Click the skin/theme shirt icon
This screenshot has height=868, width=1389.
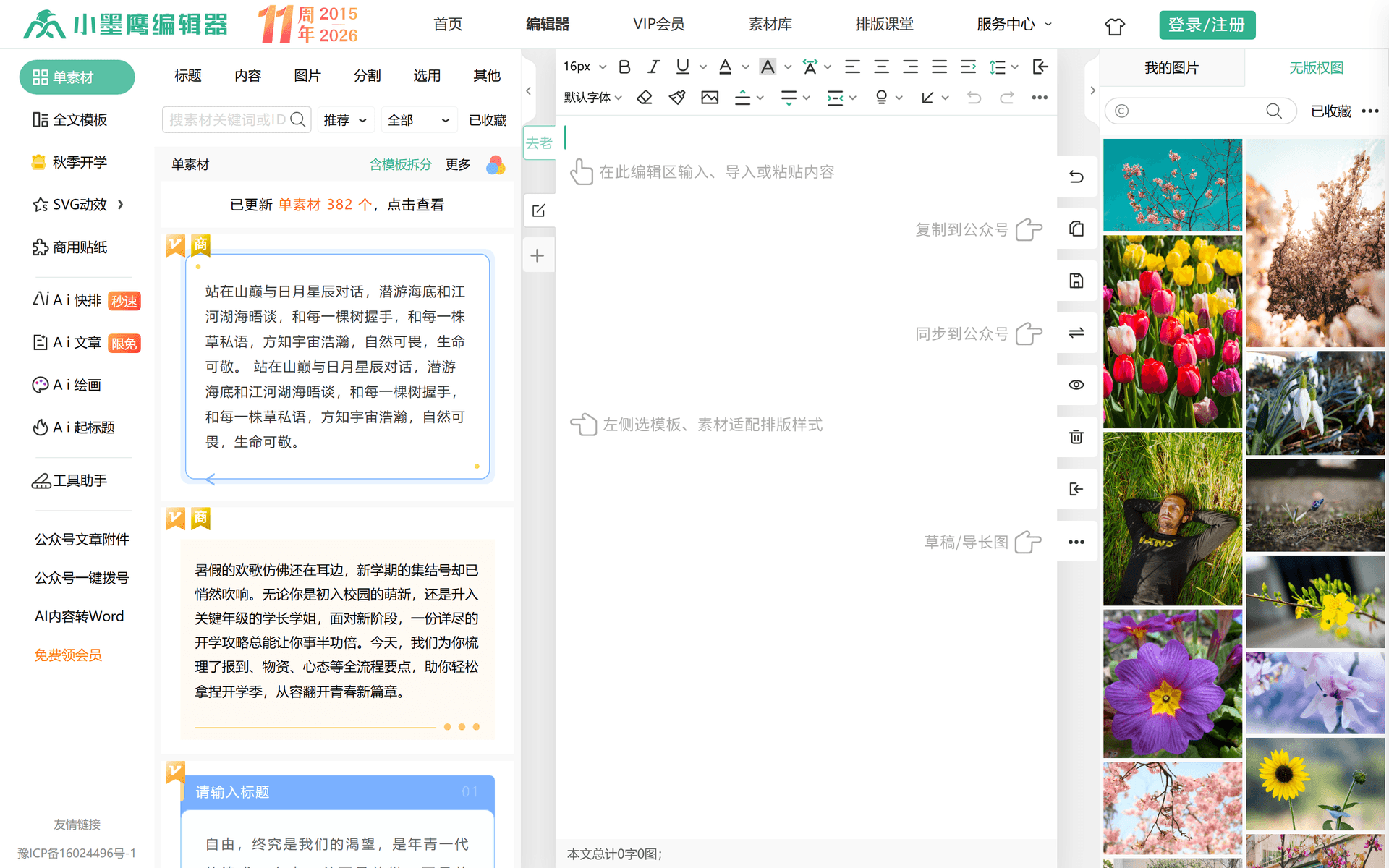pyautogui.click(x=1115, y=26)
